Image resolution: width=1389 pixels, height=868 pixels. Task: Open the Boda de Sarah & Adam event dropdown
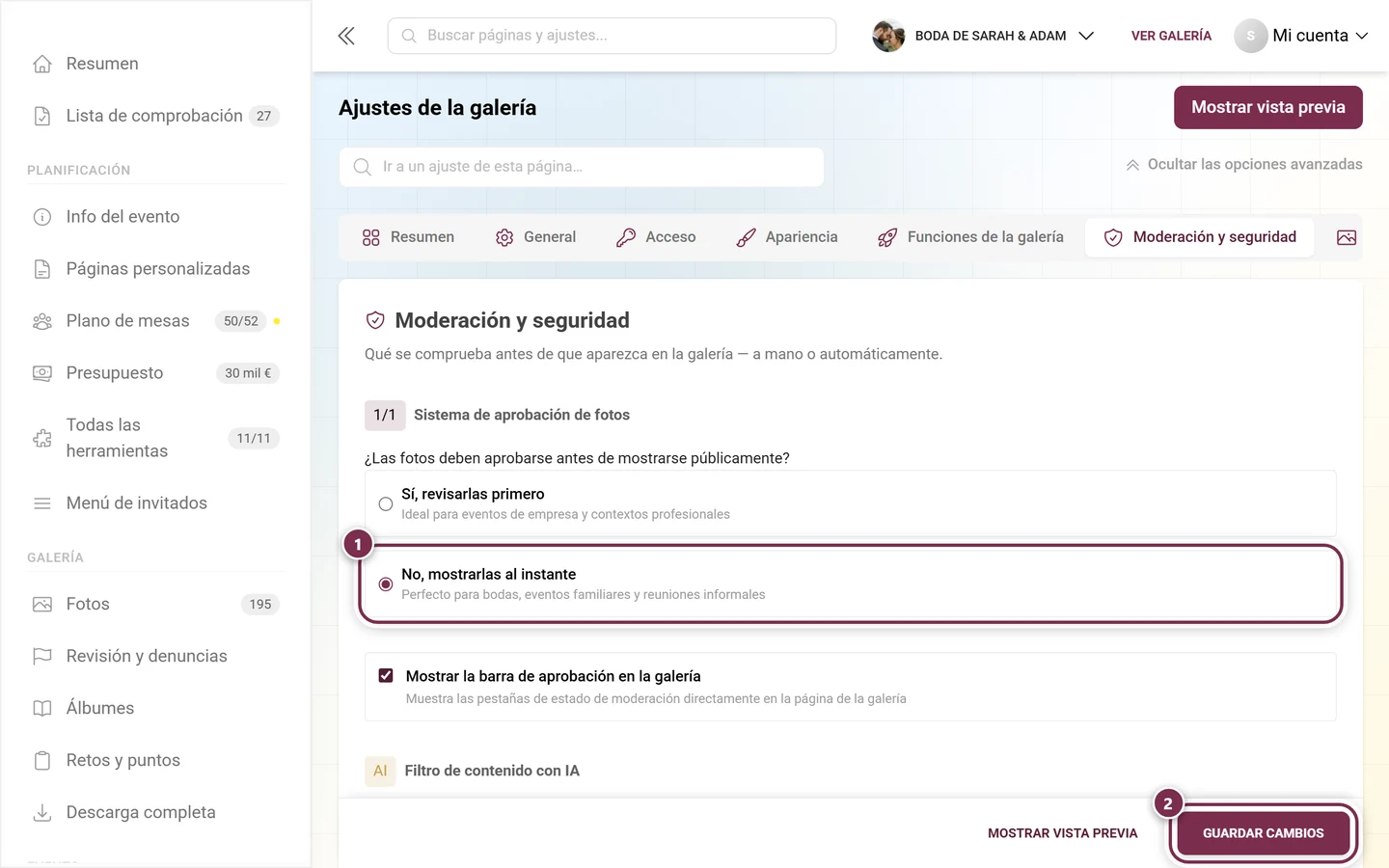coord(984,36)
